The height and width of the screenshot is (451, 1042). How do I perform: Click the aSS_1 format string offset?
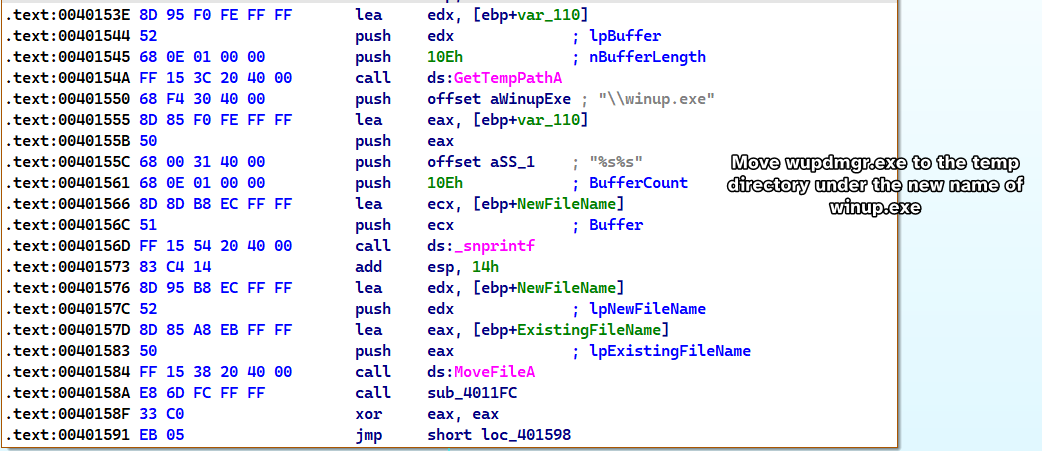tap(510, 162)
